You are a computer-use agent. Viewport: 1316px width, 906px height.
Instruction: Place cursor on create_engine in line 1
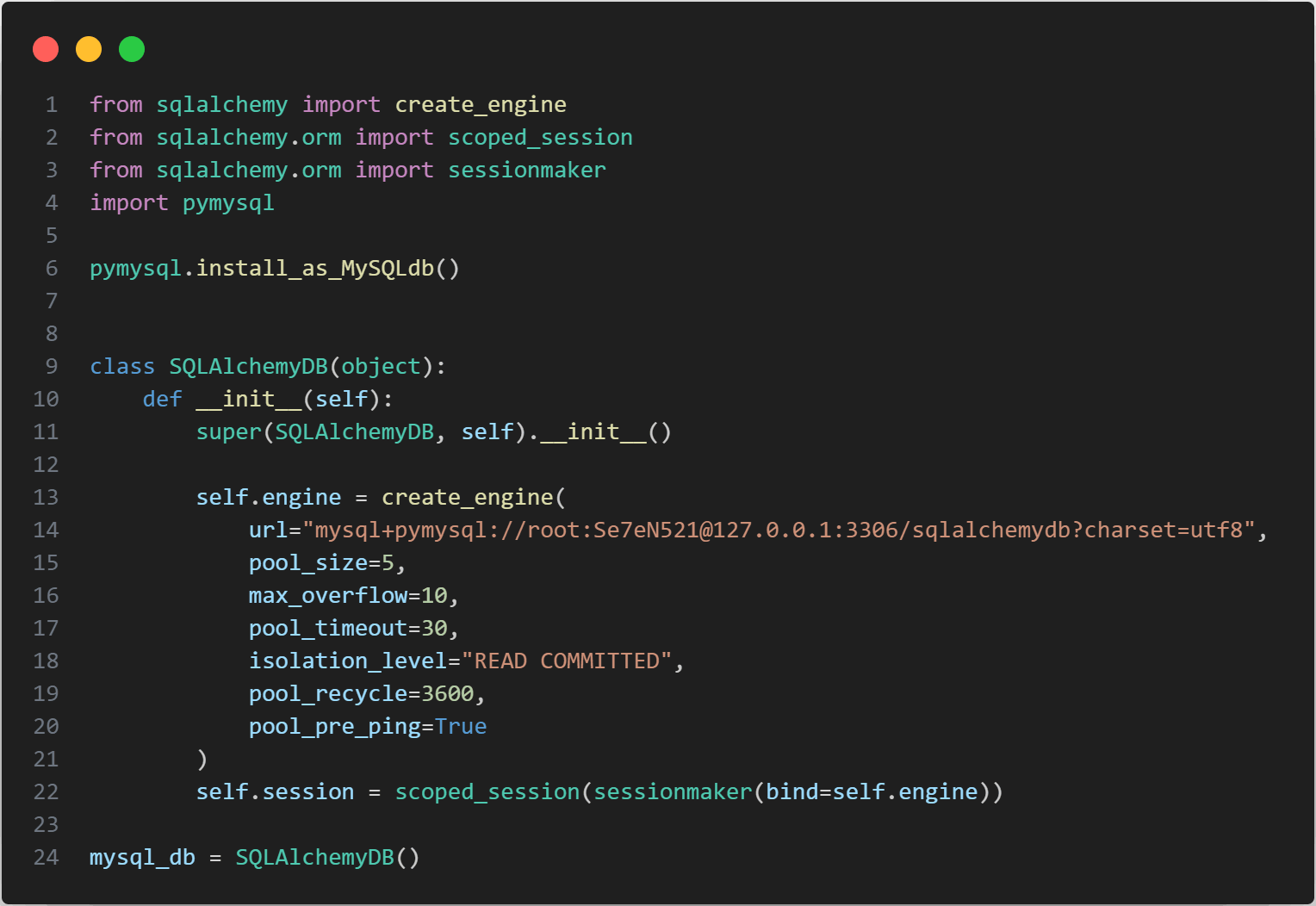tap(480, 104)
